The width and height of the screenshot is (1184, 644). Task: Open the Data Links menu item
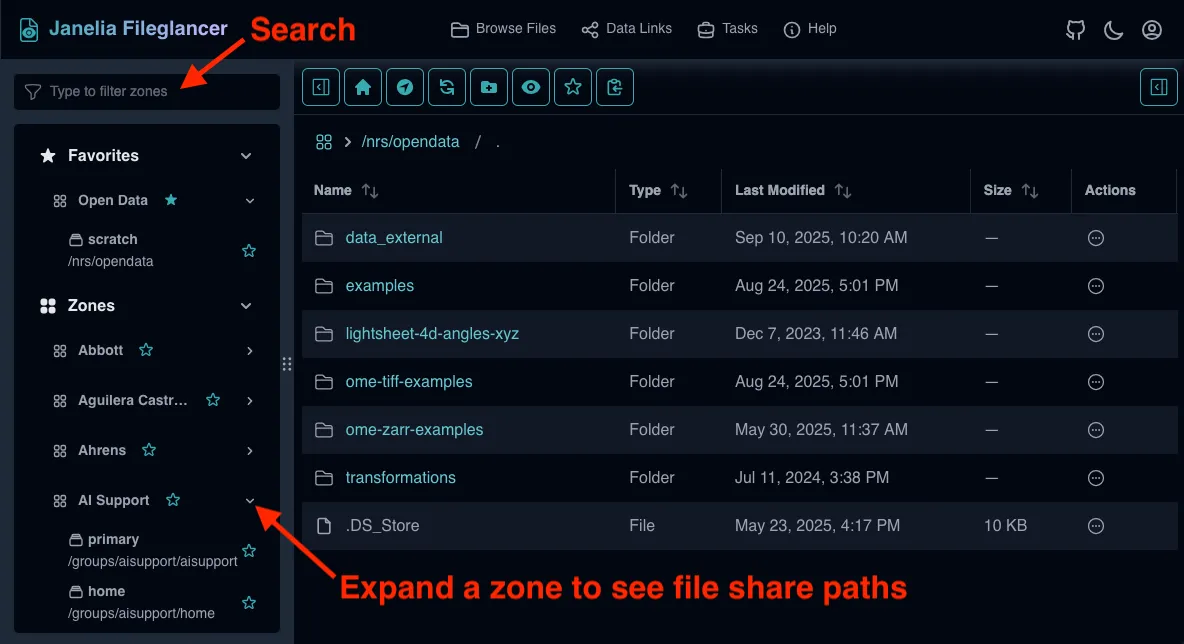pyautogui.click(x=627, y=29)
